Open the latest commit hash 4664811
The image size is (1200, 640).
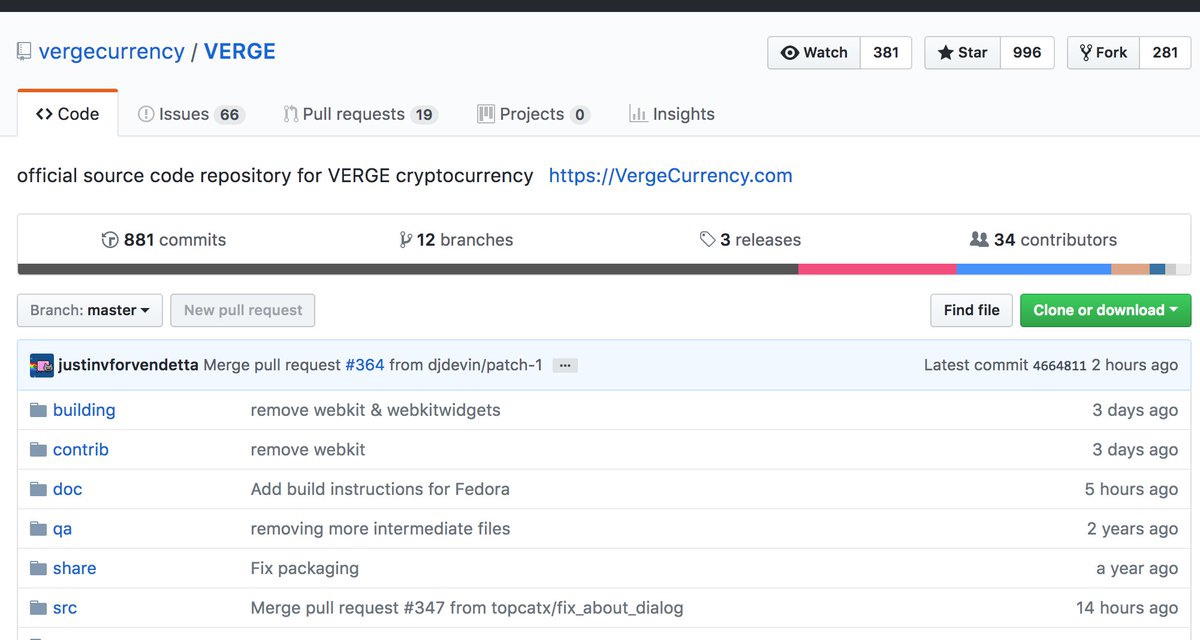coord(1060,366)
